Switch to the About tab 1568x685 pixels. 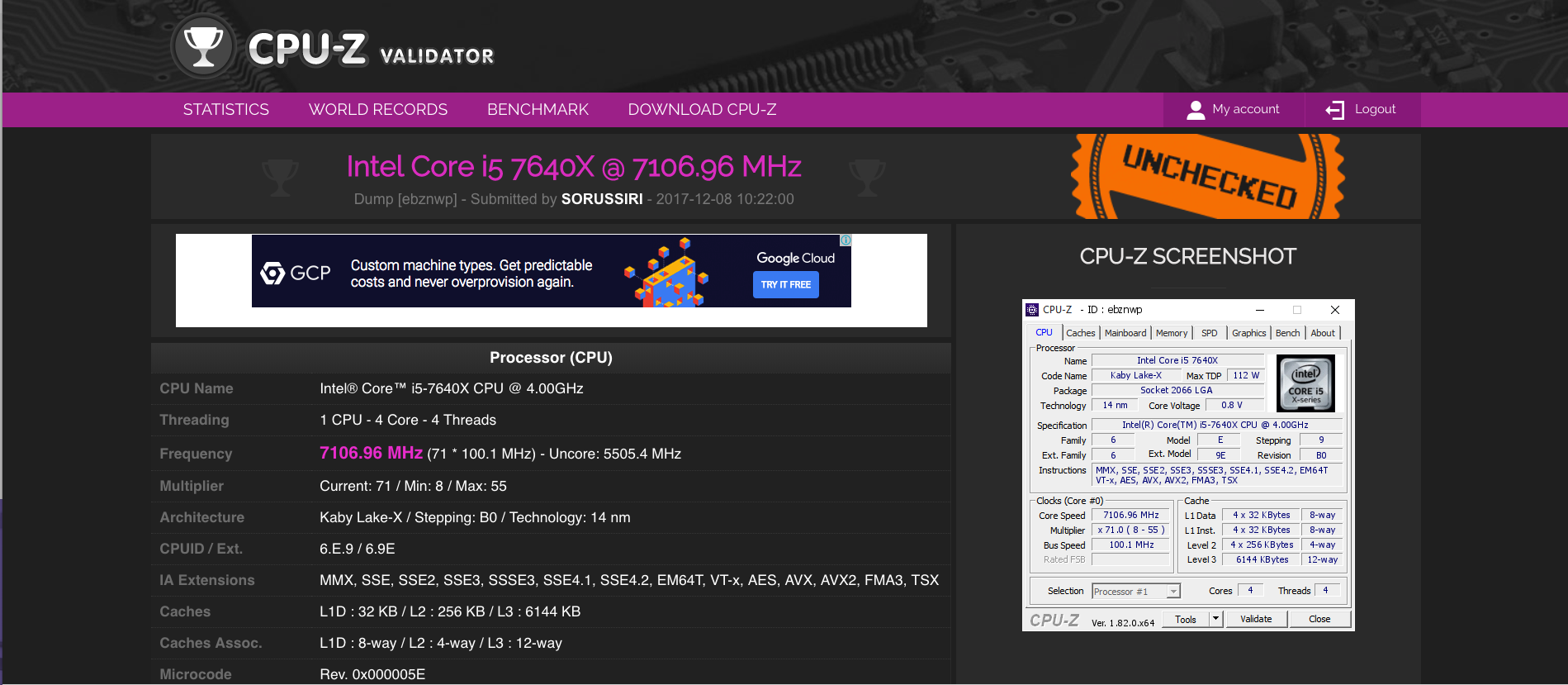1323,333
